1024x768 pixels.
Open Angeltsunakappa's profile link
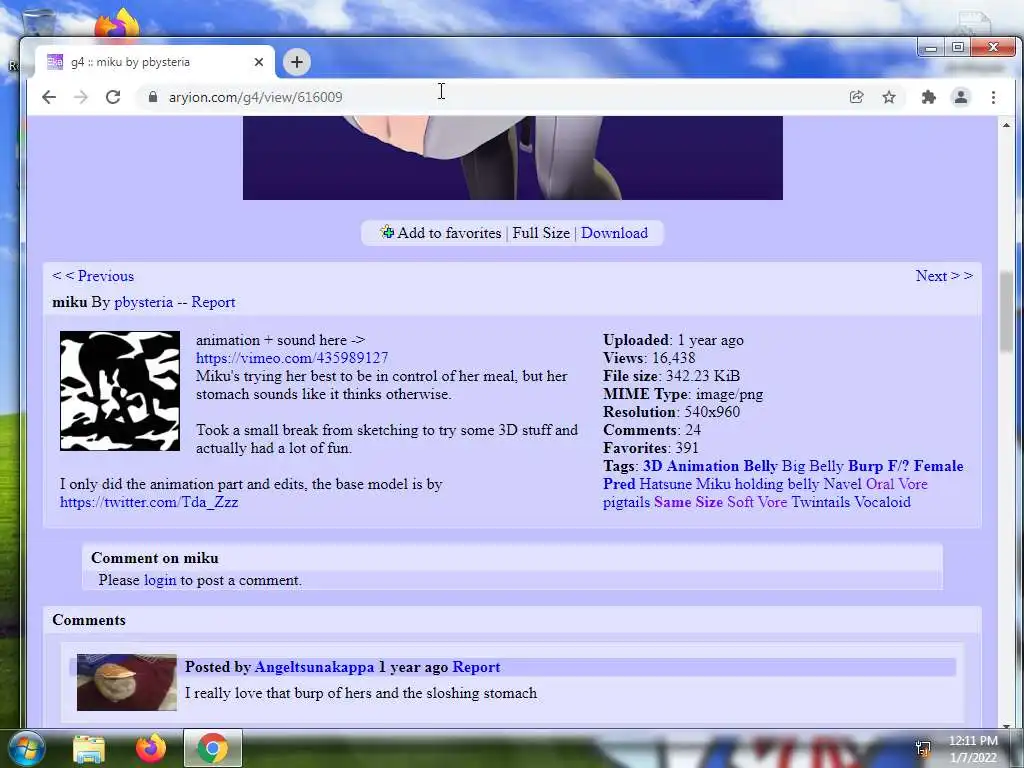(314, 667)
